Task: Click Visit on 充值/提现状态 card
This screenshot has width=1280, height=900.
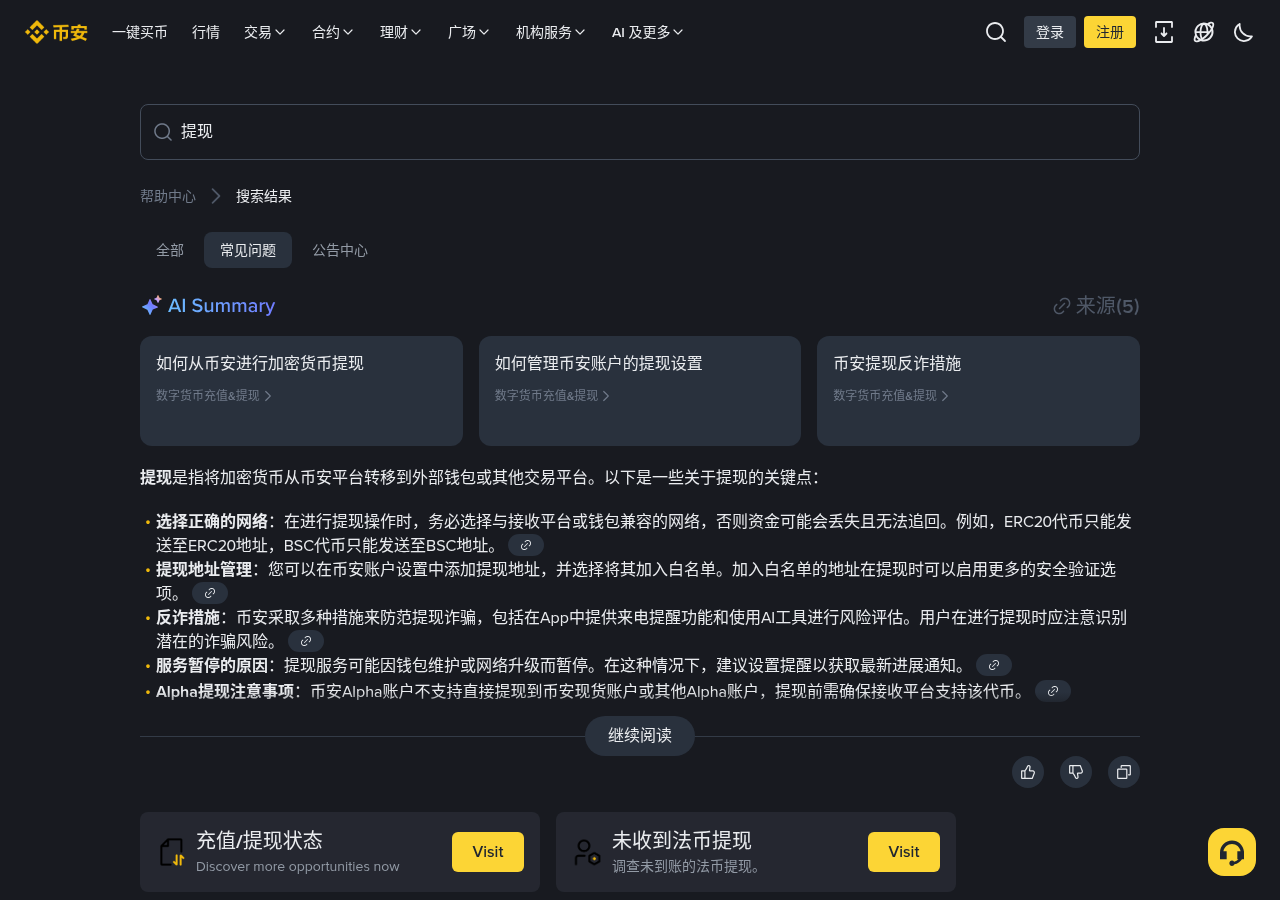Action: point(488,852)
